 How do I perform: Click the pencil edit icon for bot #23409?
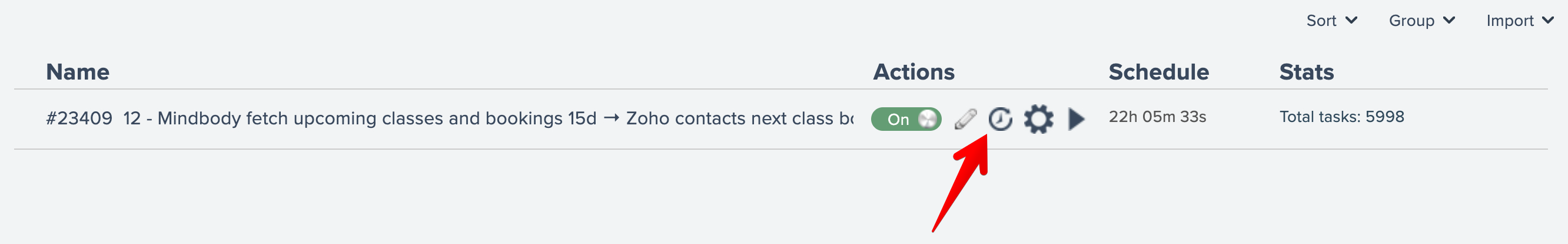(x=965, y=119)
